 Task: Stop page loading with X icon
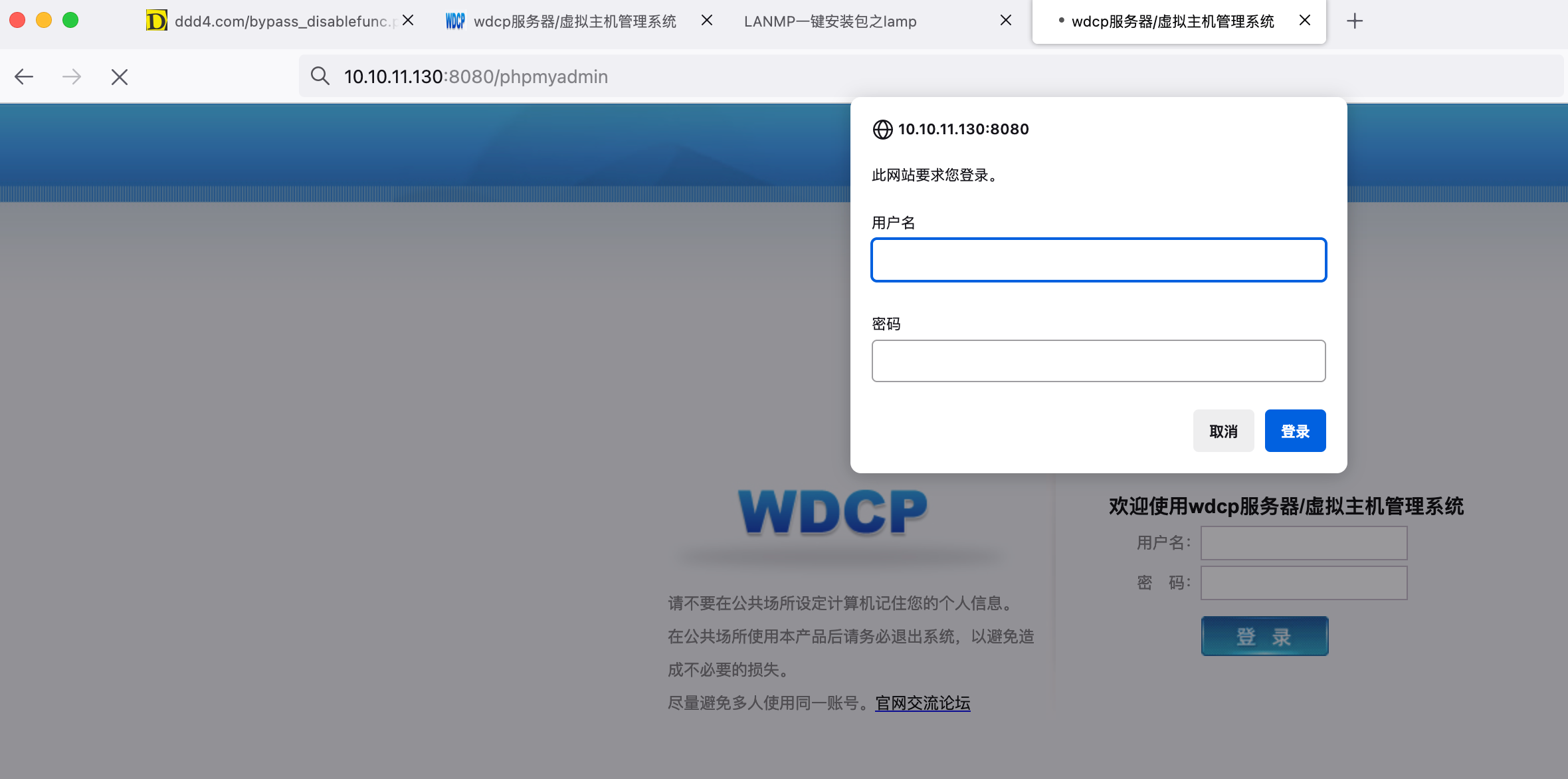click(120, 77)
